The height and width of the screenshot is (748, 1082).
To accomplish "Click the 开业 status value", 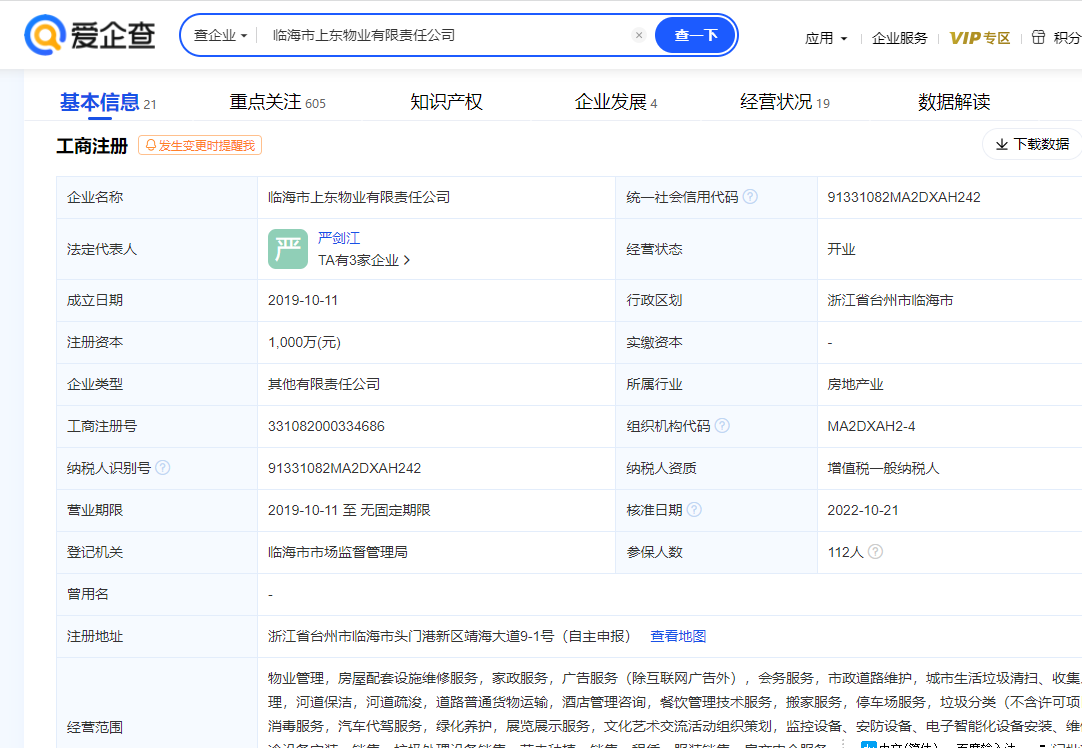I will (841, 249).
